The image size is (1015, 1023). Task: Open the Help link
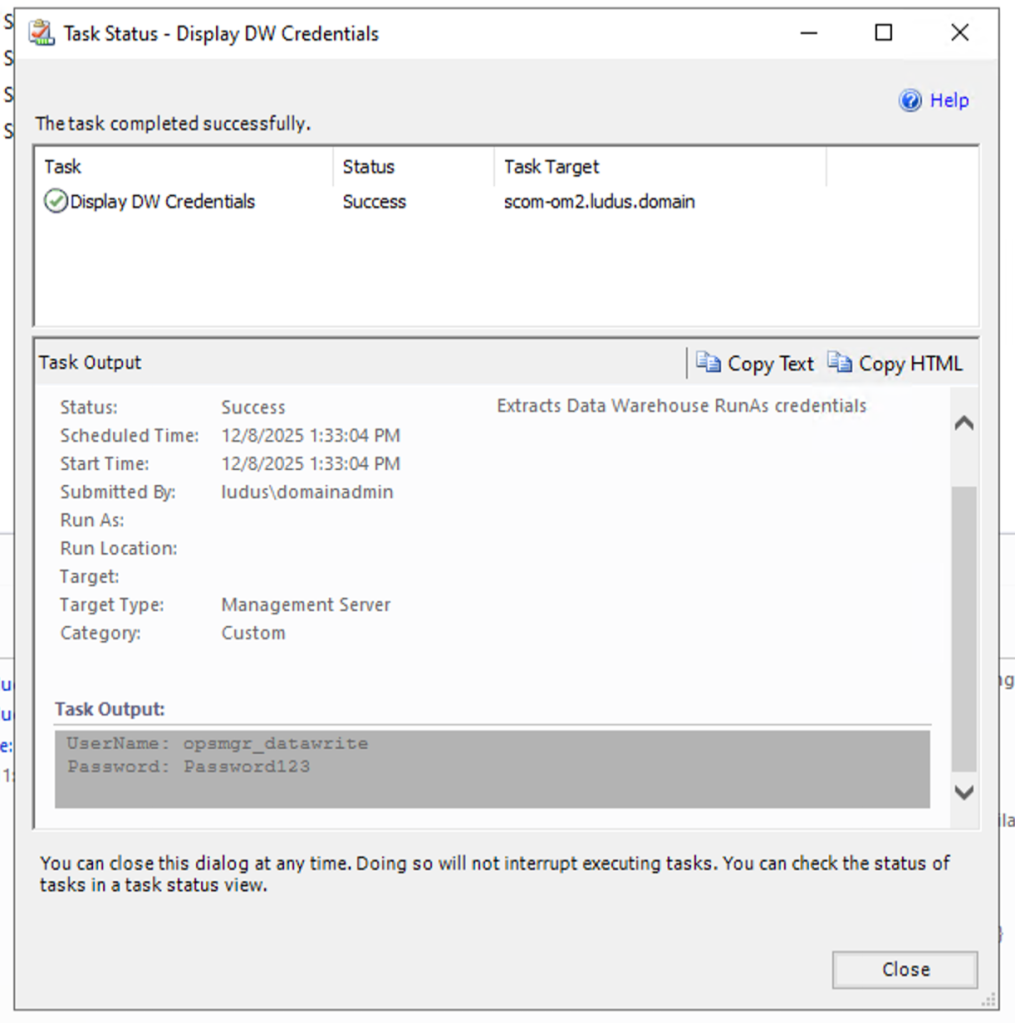(x=948, y=100)
